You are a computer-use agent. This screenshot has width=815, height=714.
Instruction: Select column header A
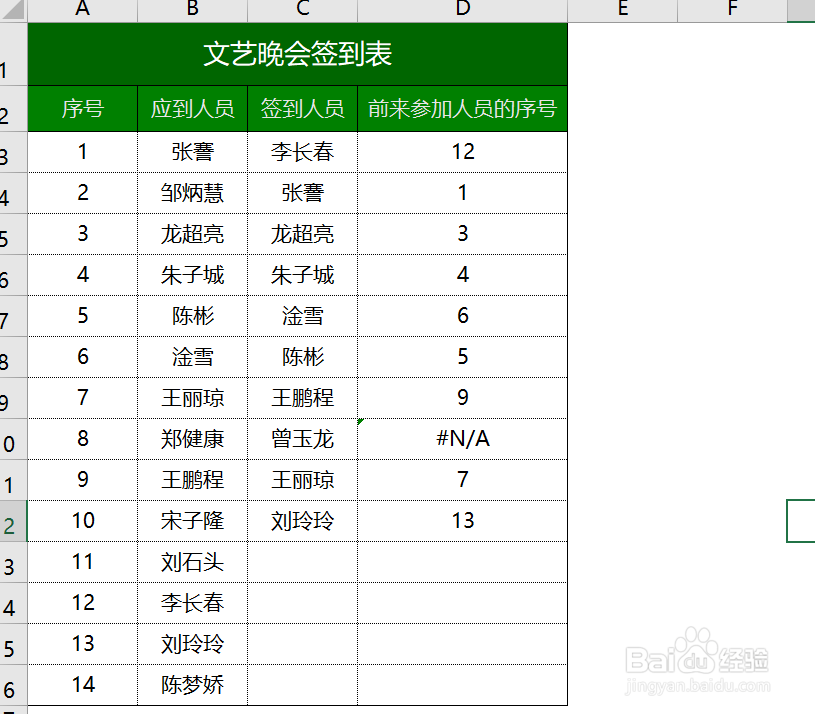coord(82,10)
